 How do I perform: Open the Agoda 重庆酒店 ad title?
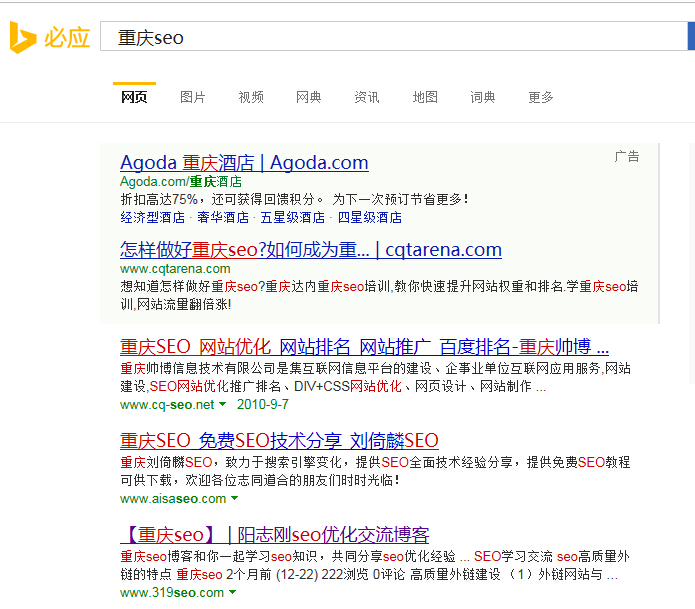pos(244,163)
